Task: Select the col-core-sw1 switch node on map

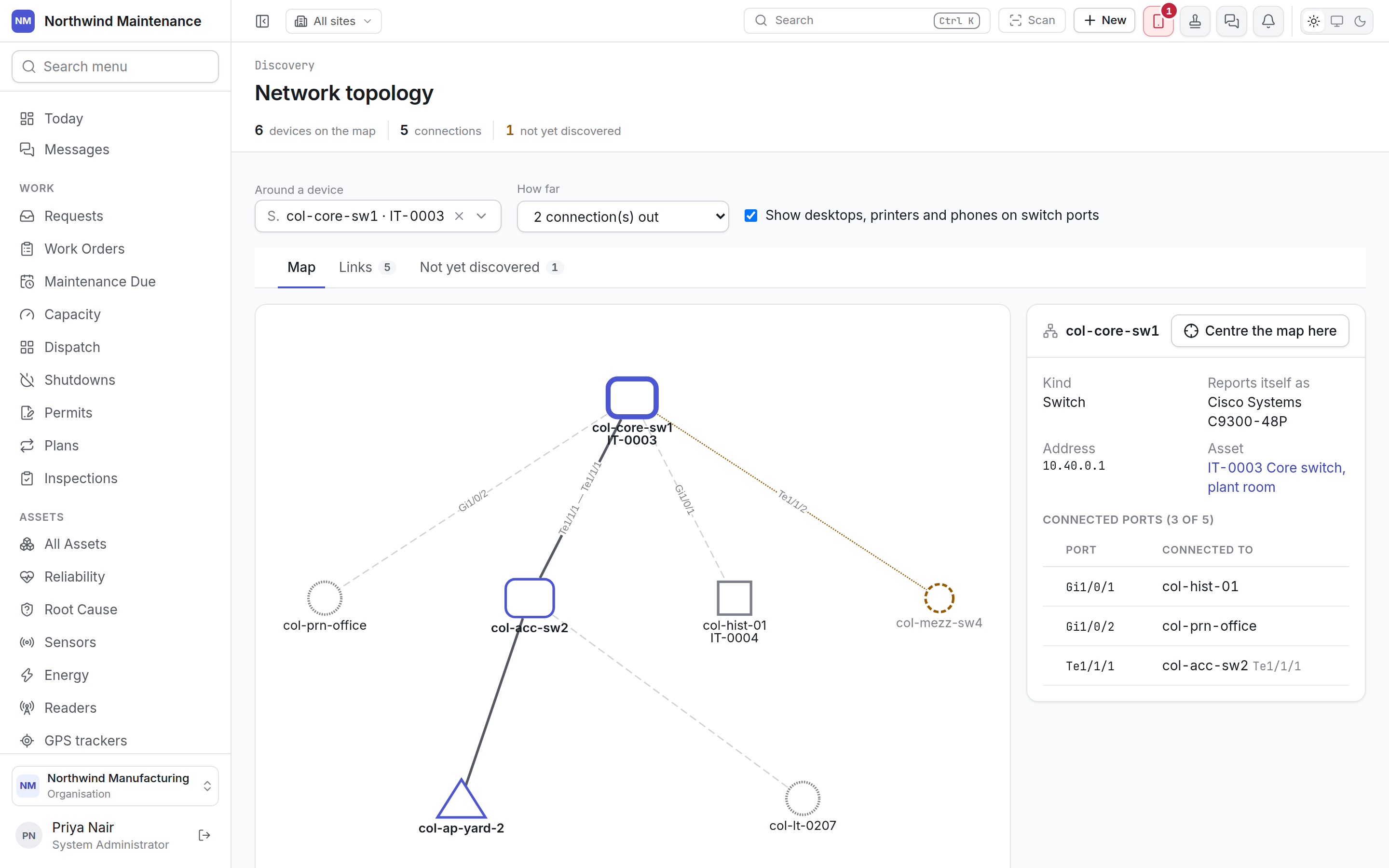Action: pos(632,397)
